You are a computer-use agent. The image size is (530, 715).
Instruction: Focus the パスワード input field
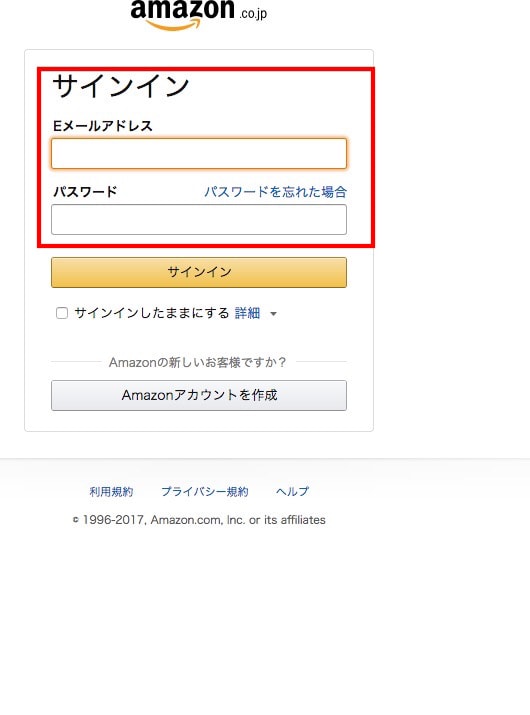199,219
